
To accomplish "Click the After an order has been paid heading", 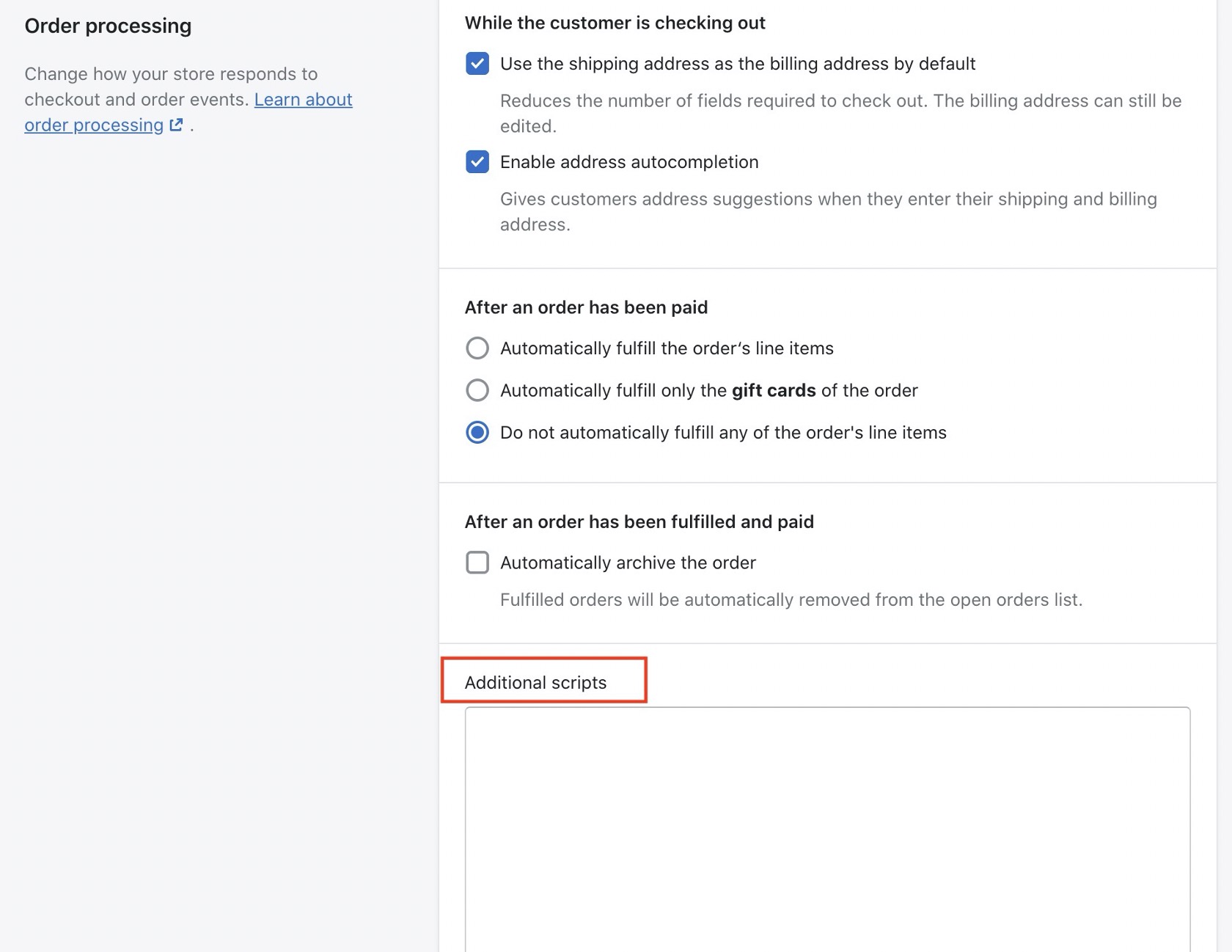I will [586, 307].
